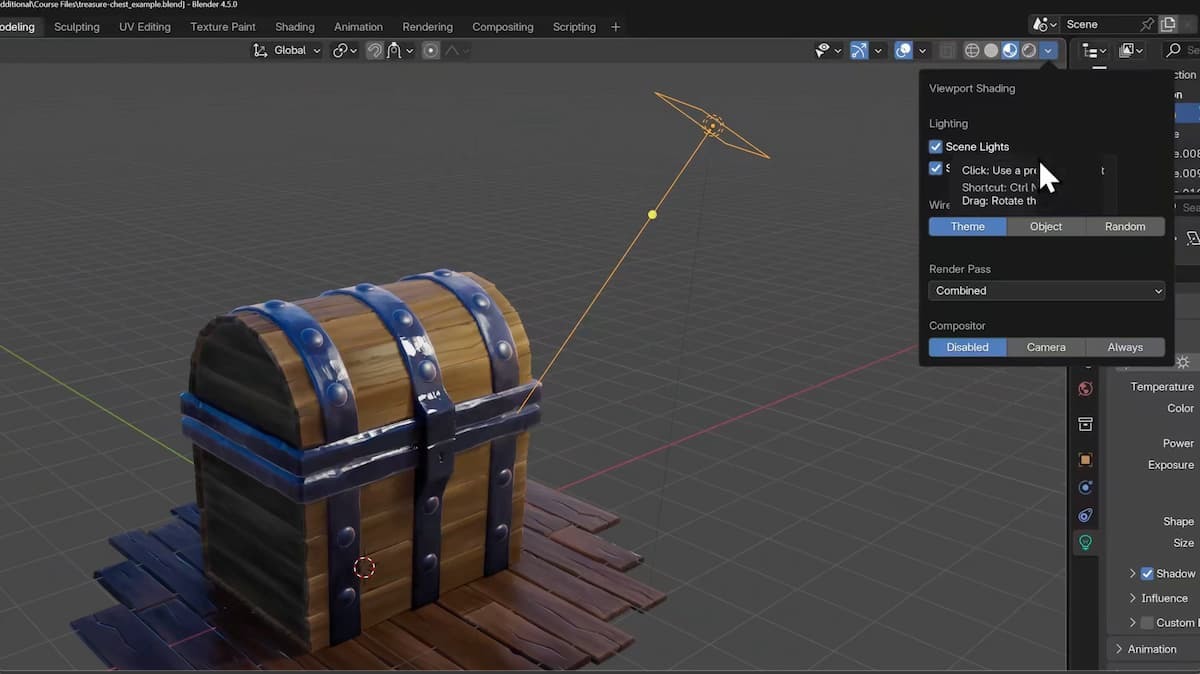Switch viewport to rendered shading mode

pyautogui.click(x=1029, y=50)
